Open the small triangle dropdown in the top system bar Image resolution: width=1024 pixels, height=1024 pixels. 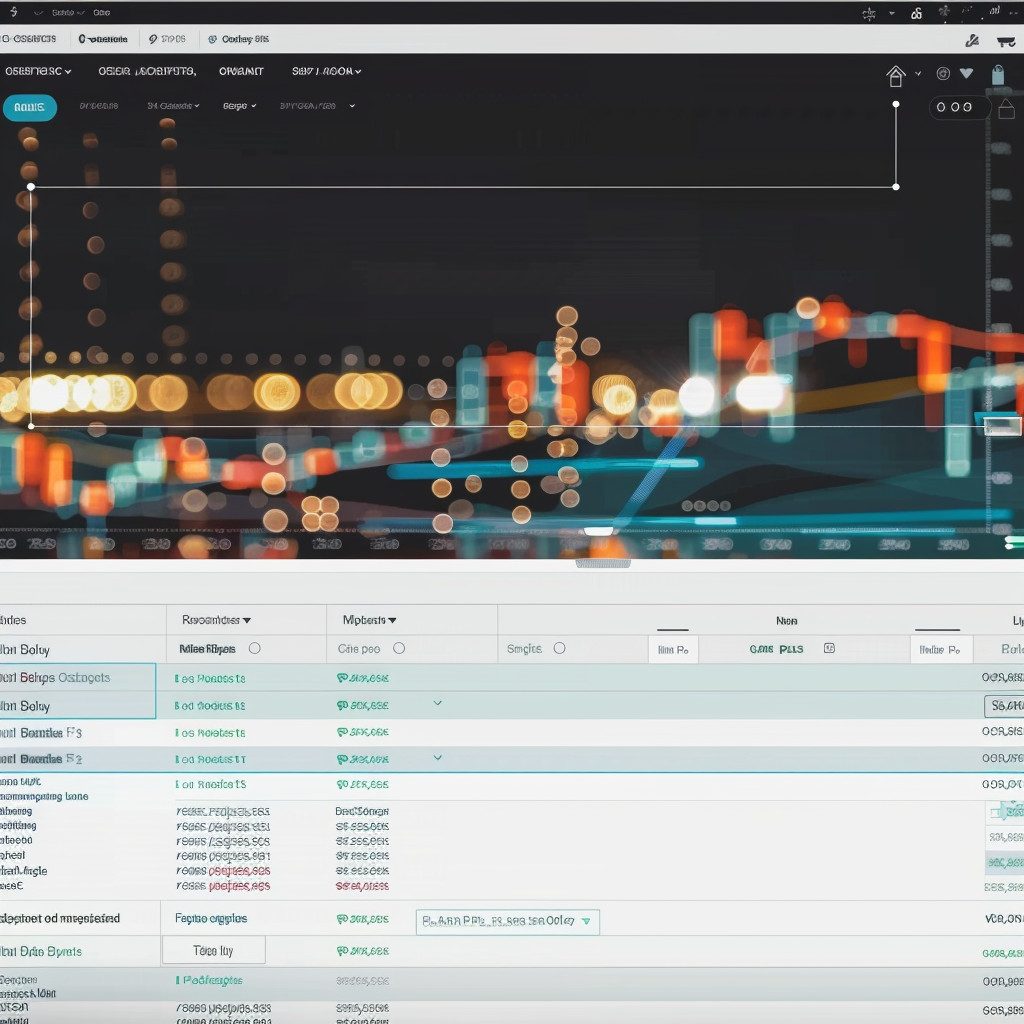891,13
